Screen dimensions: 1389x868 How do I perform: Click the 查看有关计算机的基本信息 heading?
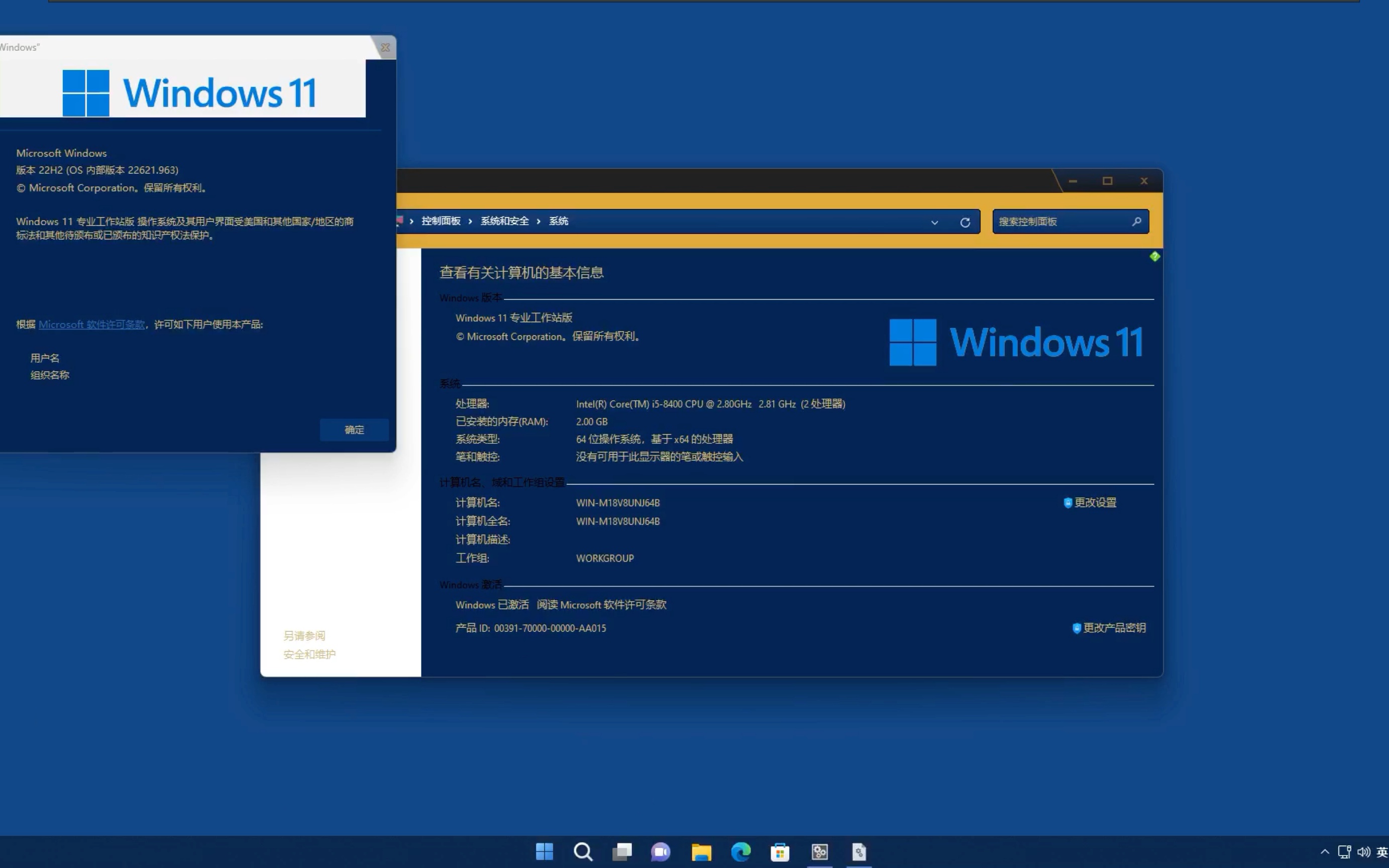[521, 272]
